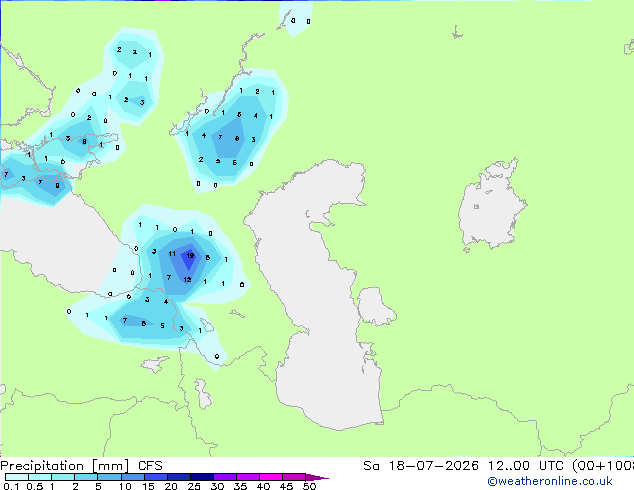Click the legend scale label "35"
Screen dimensions: 634x490
tap(240, 486)
